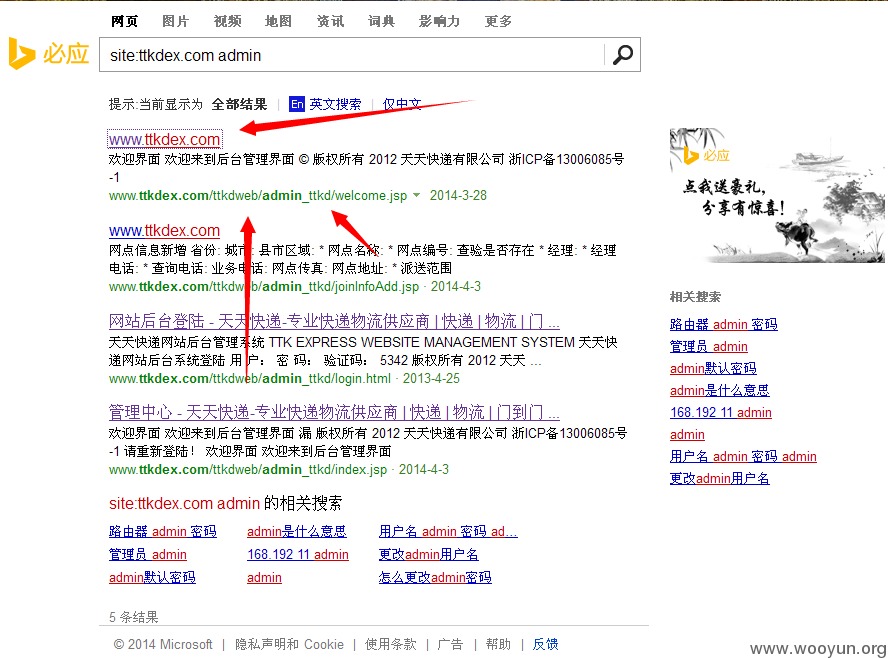Click sidebar link 管理员 admin
Viewport: 888px width, 658px height.
pyautogui.click(x=708, y=347)
